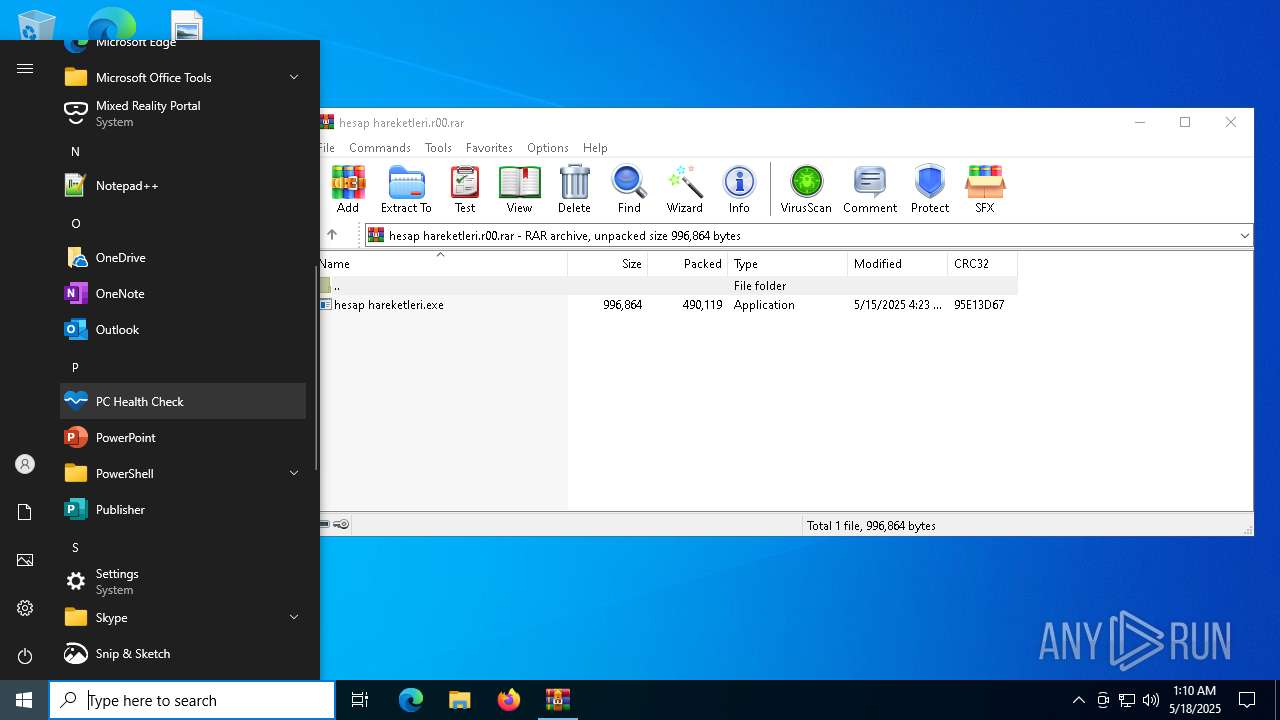Viewport: 1280px width, 720px height.
Task: Expand the Microsoft Office Tools folder
Action: point(183,77)
